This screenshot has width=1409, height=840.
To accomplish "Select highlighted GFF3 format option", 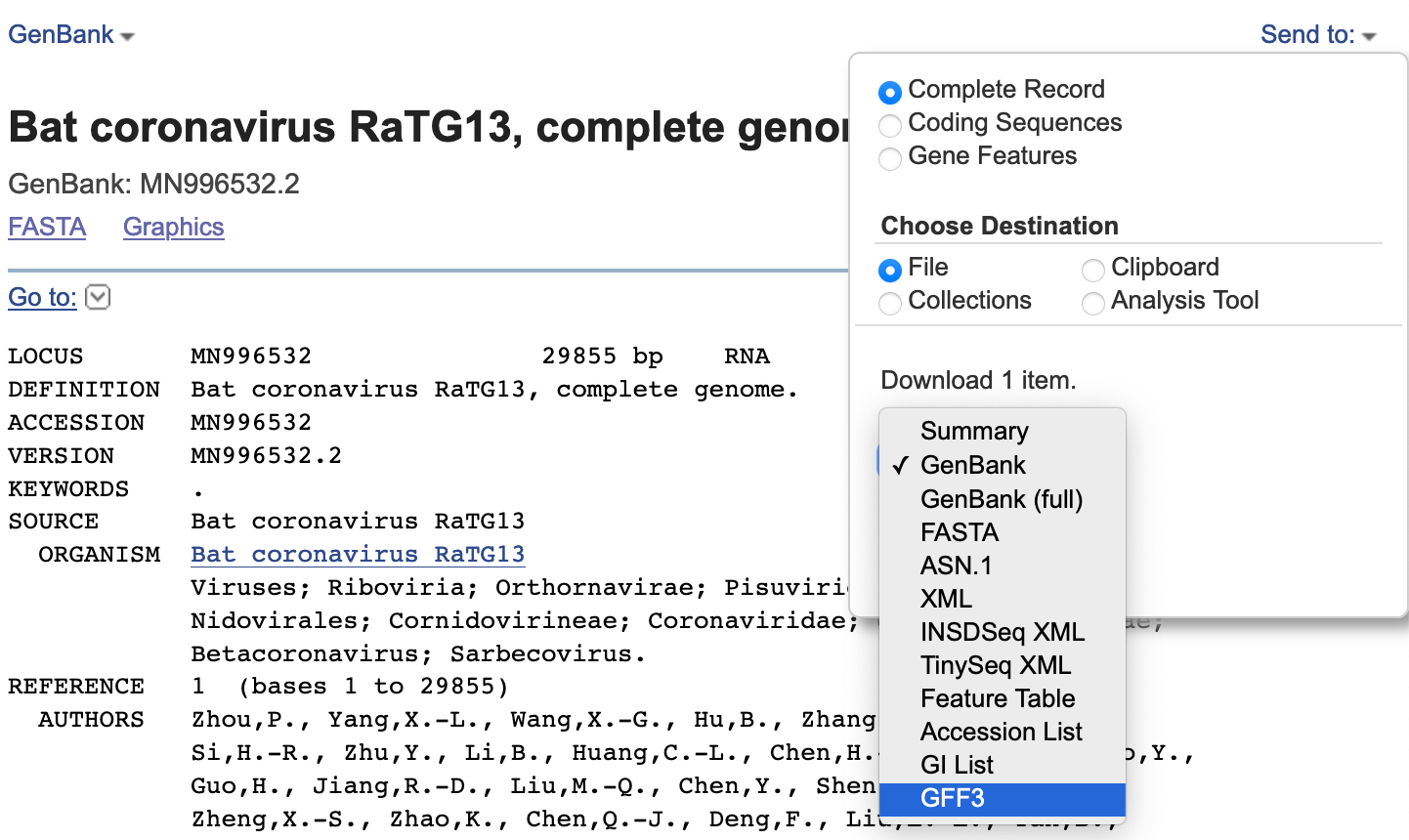I will click(x=1003, y=798).
